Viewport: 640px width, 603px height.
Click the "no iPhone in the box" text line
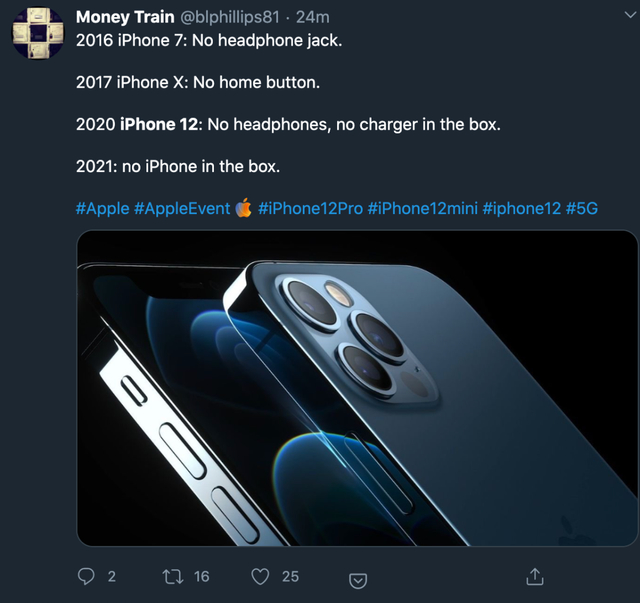[177, 166]
